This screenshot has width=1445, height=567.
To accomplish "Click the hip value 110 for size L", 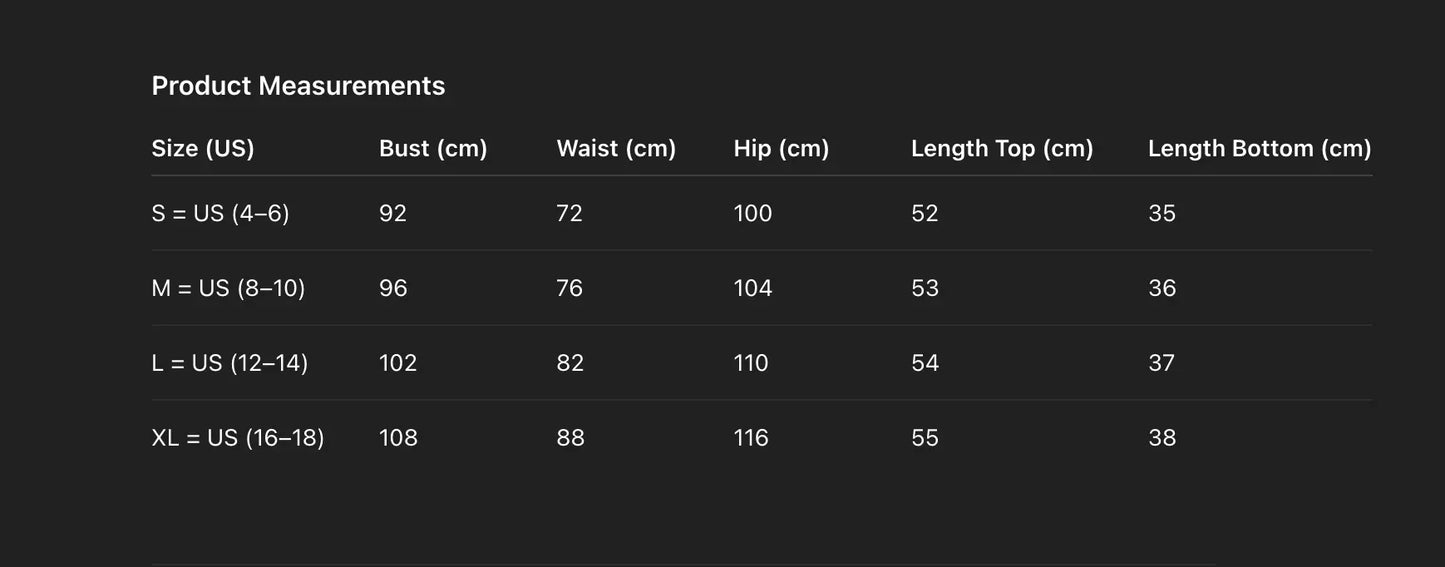I will click(751, 363).
